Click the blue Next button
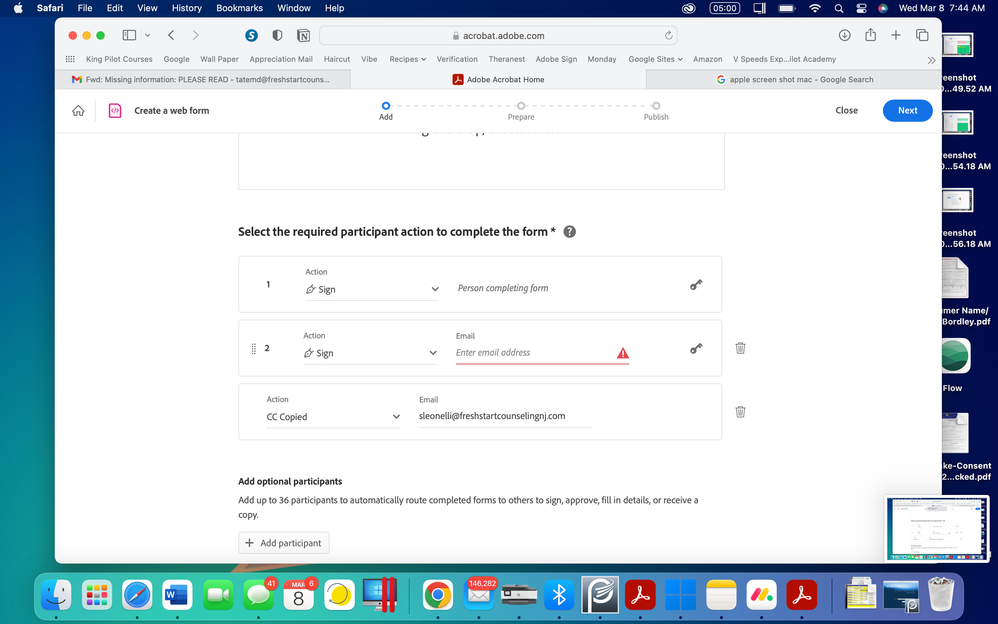The image size is (998, 624). click(x=907, y=110)
